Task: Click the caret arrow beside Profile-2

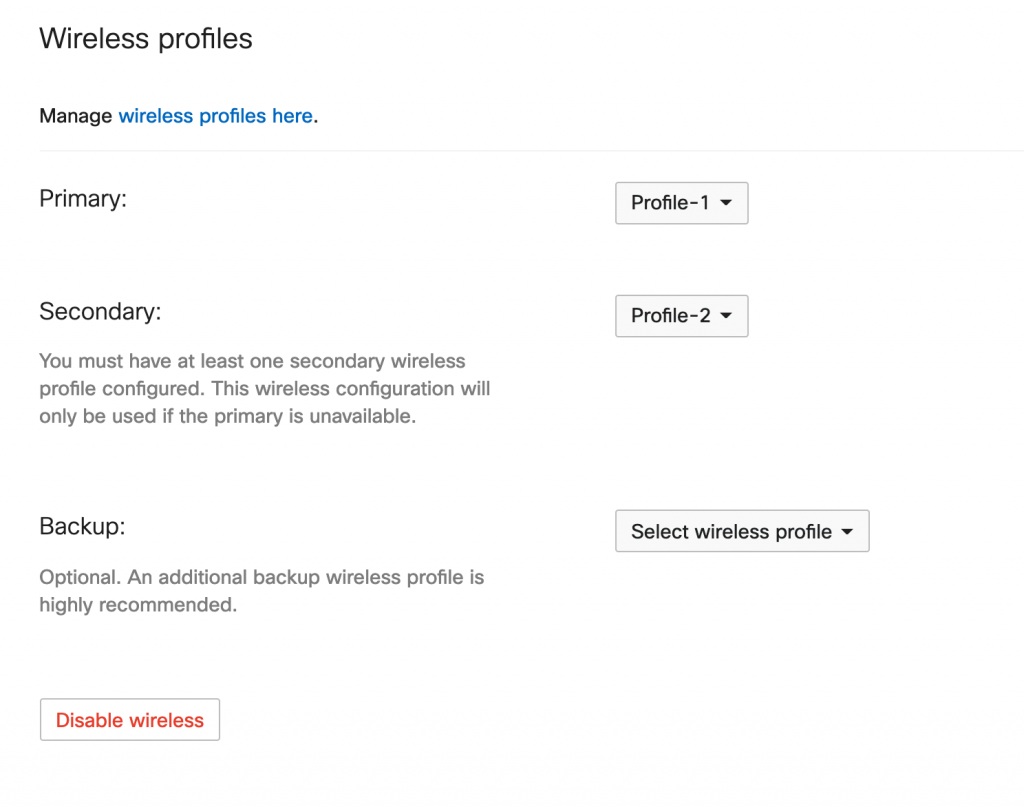Action: coord(727,316)
